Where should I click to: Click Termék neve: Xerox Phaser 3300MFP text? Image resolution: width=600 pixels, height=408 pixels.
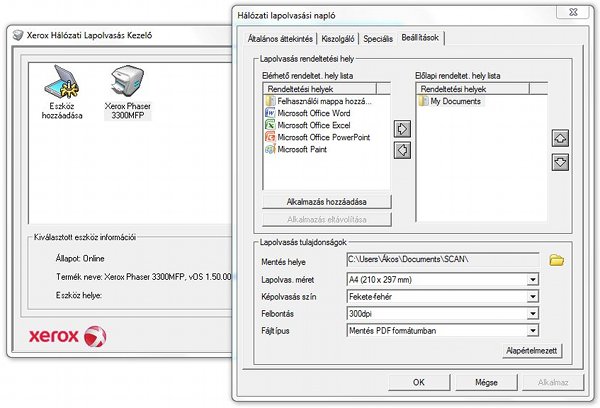tap(143, 277)
